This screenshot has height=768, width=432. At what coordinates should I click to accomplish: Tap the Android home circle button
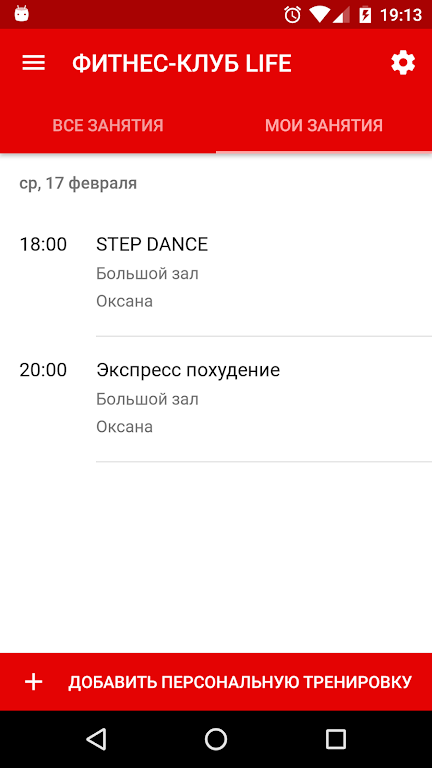pyautogui.click(x=216, y=739)
